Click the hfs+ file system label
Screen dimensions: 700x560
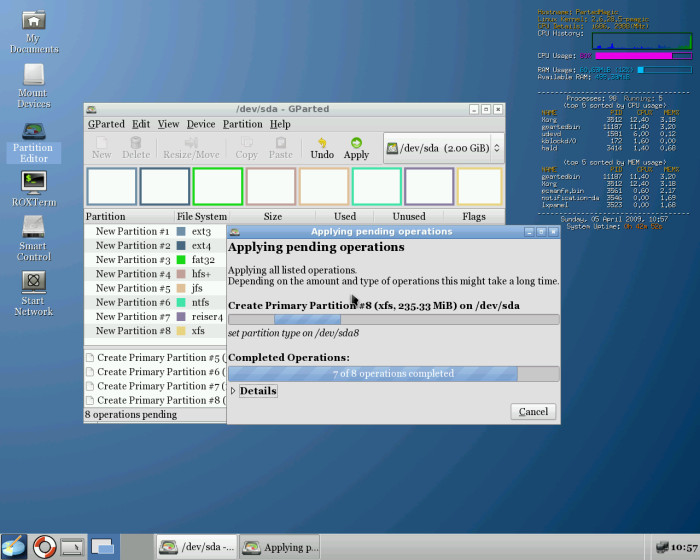tap(201, 274)
